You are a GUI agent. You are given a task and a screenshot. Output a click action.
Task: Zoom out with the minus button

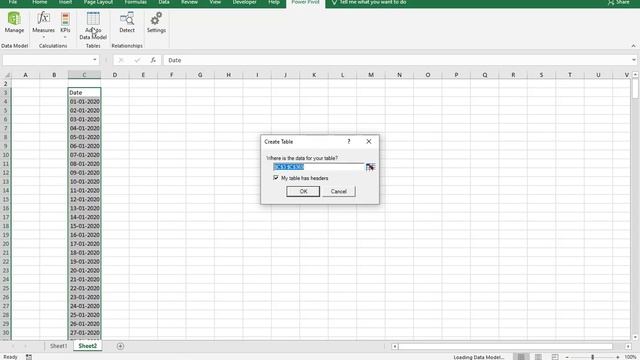point(567,357)
